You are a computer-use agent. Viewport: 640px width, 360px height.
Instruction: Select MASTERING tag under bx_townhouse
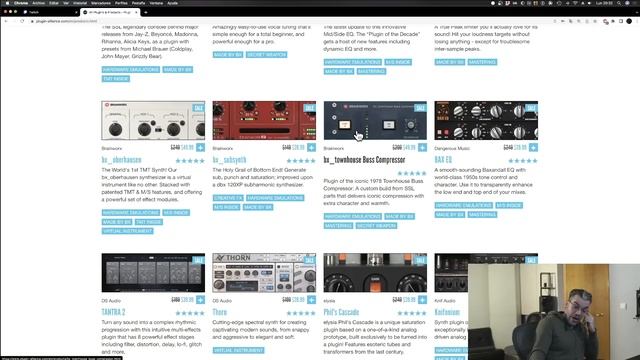pos(338,226)
